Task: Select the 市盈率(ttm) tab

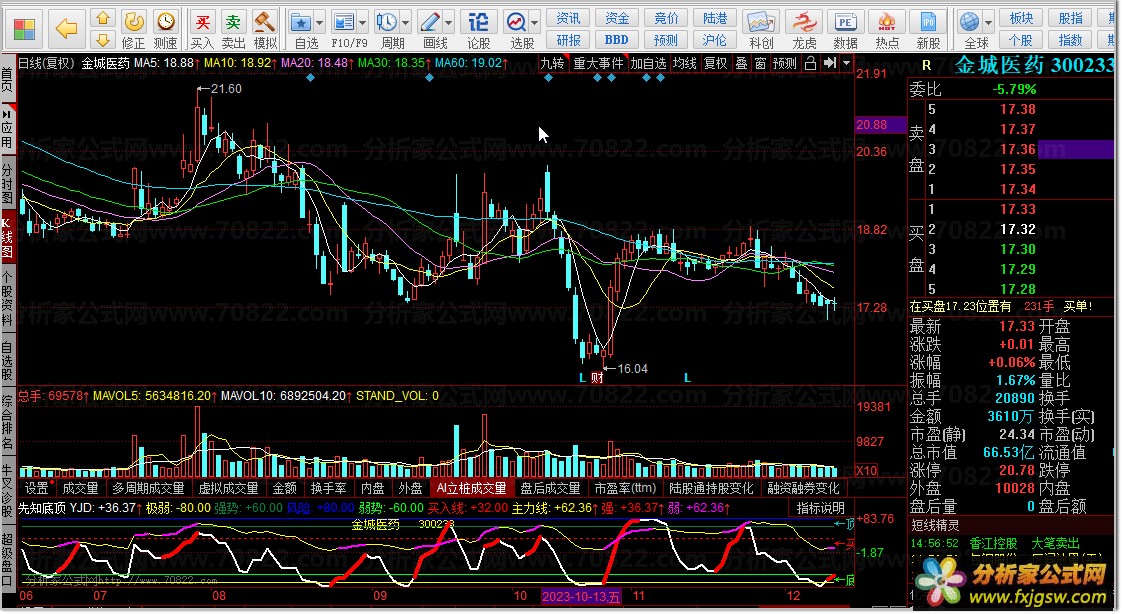Action: point(625,489)
